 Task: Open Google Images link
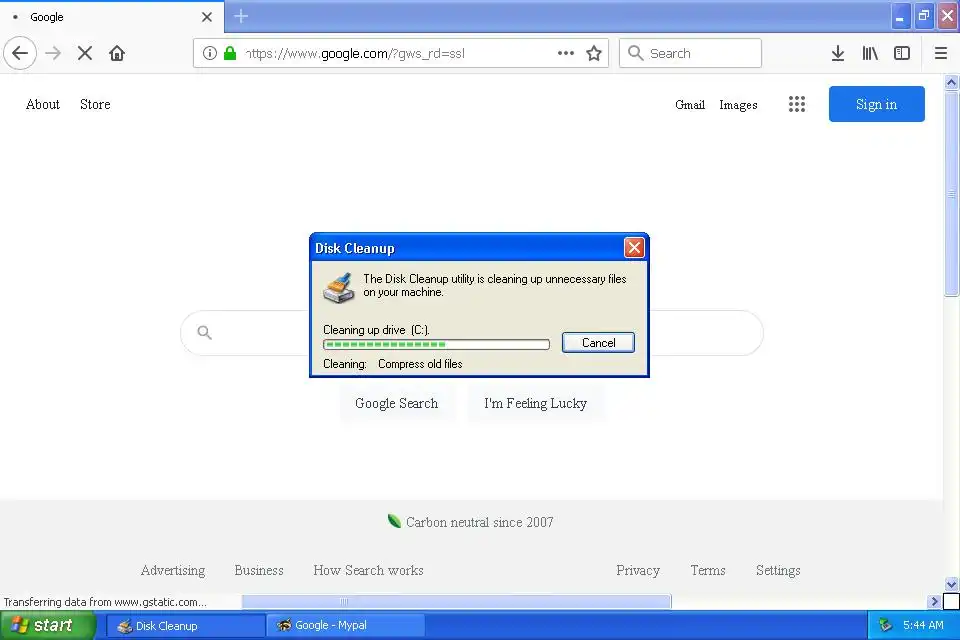point(738,105)
